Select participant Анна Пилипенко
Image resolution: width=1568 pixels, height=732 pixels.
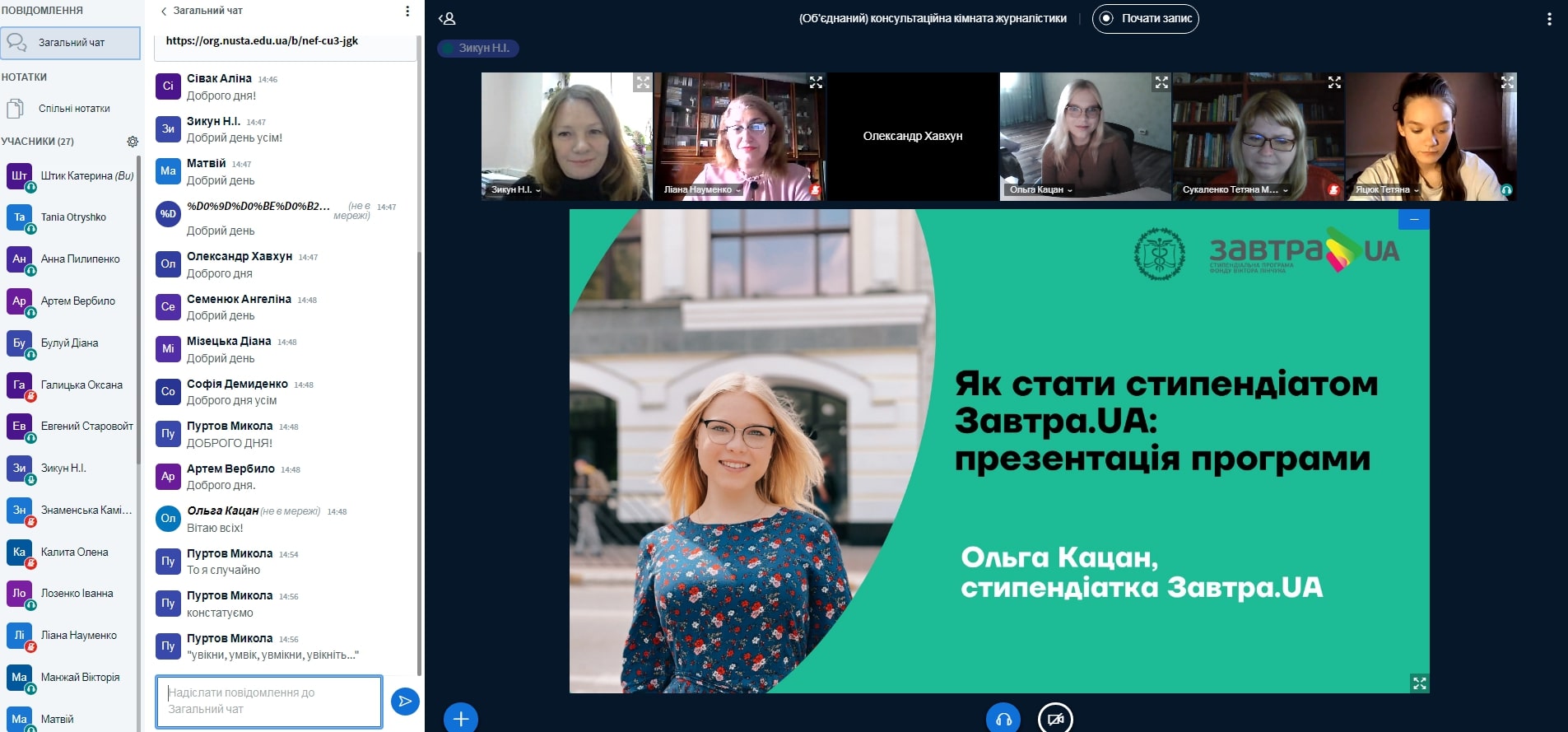[70, 259]
